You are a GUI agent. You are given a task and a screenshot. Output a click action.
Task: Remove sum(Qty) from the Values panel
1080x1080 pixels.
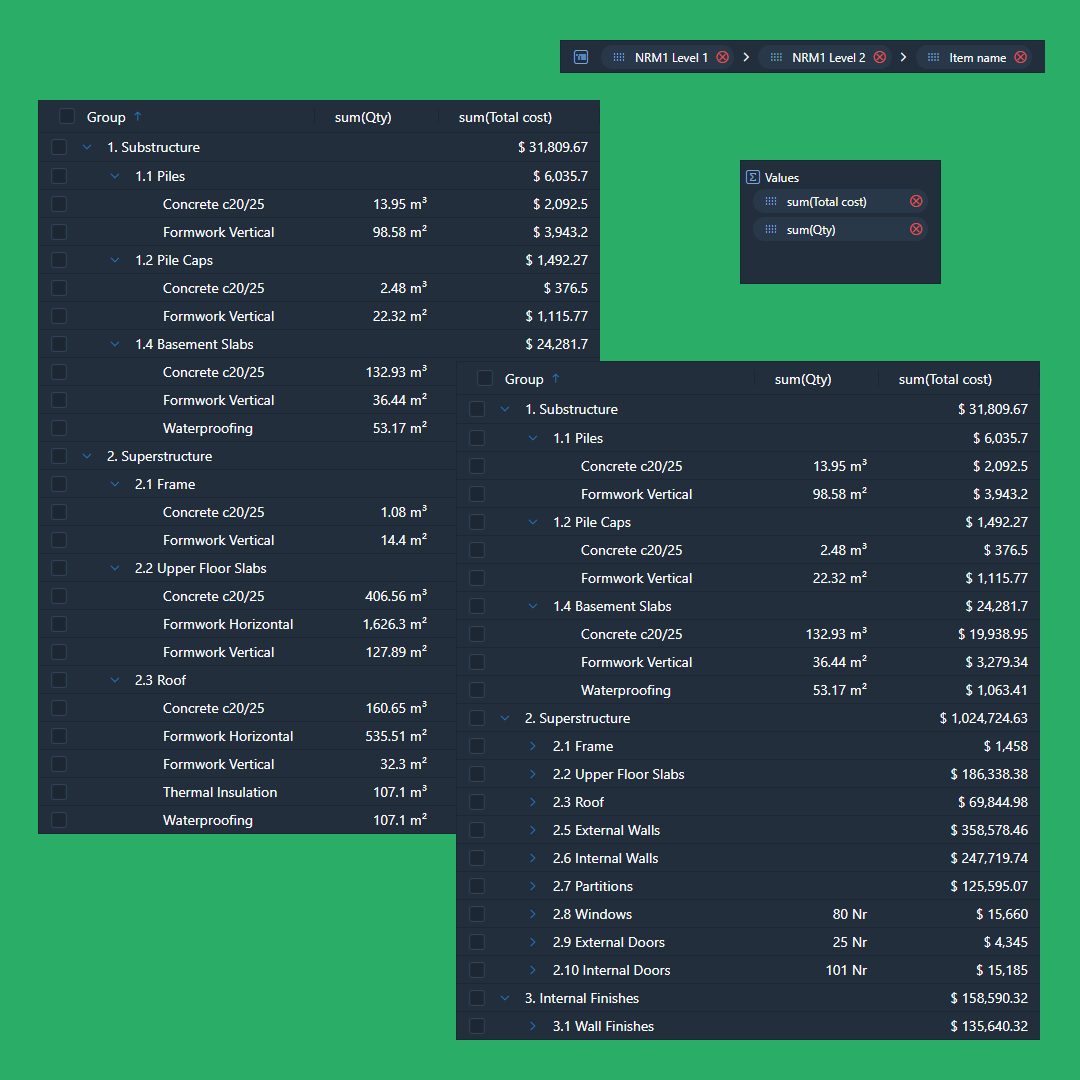pos(916,228)
